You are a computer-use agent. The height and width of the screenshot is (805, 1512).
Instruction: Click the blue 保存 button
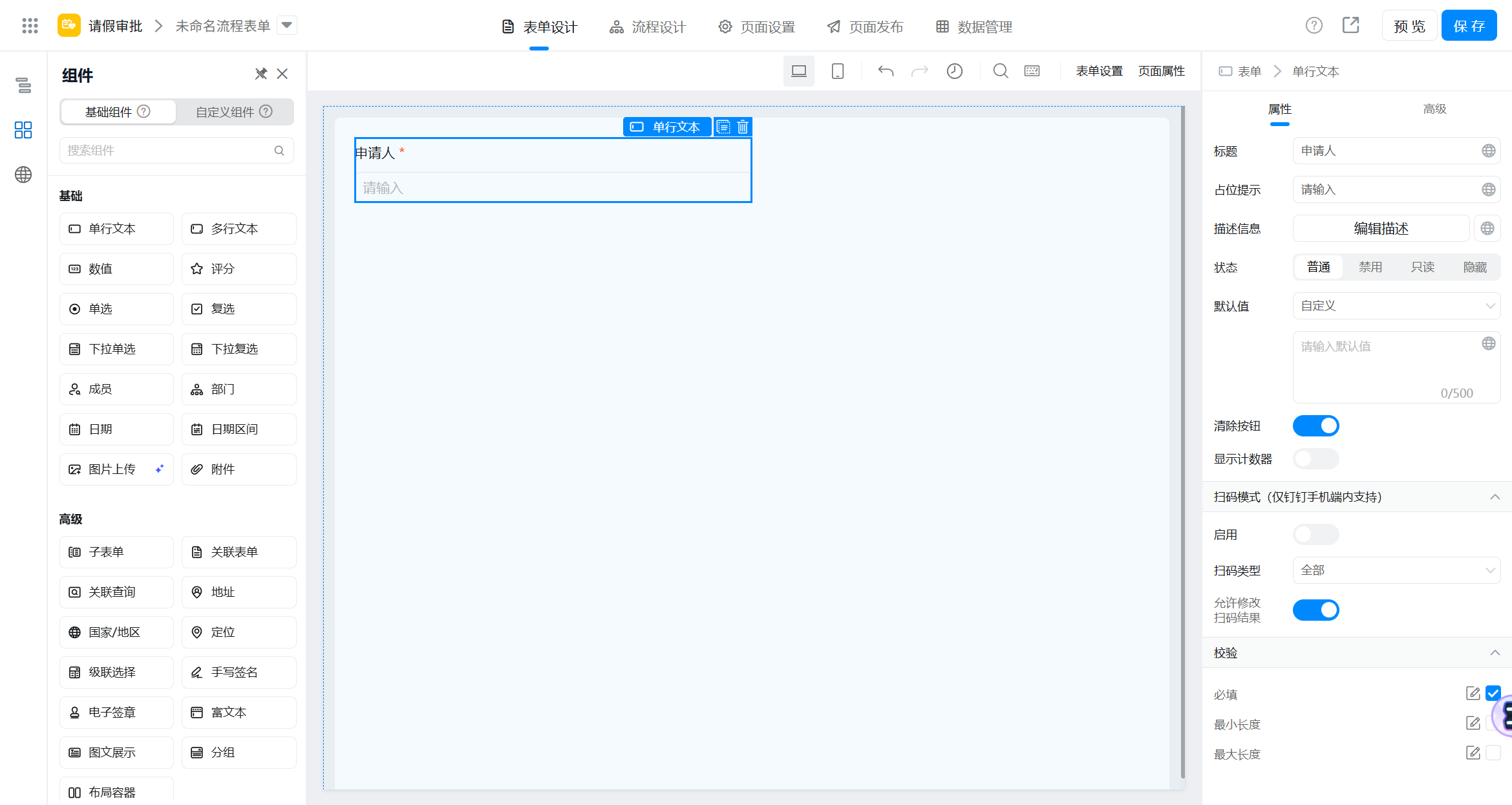(x=1469, y=26)
